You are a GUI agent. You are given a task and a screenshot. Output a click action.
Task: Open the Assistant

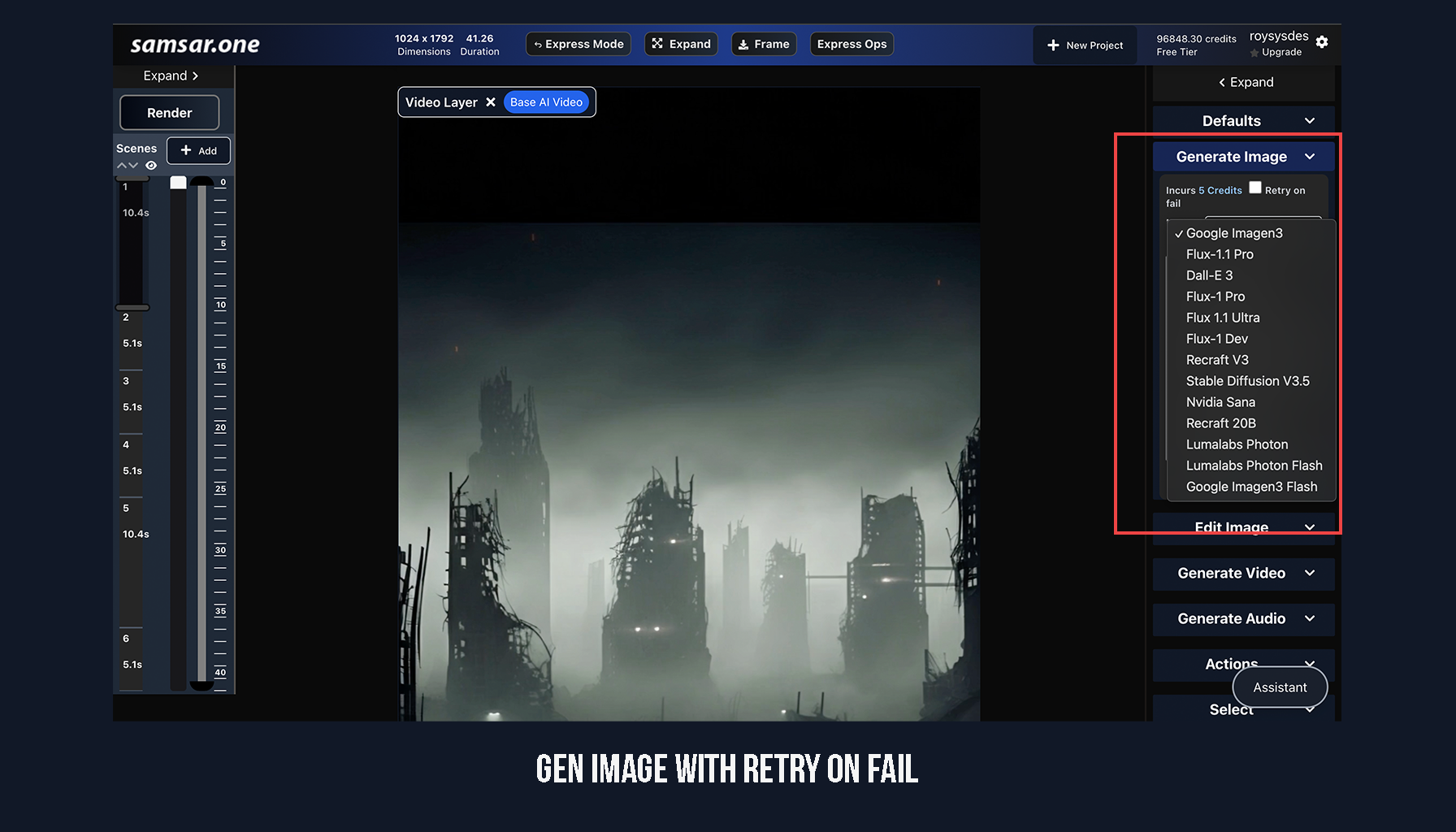pyautogui.click(x=1280, y=687)
